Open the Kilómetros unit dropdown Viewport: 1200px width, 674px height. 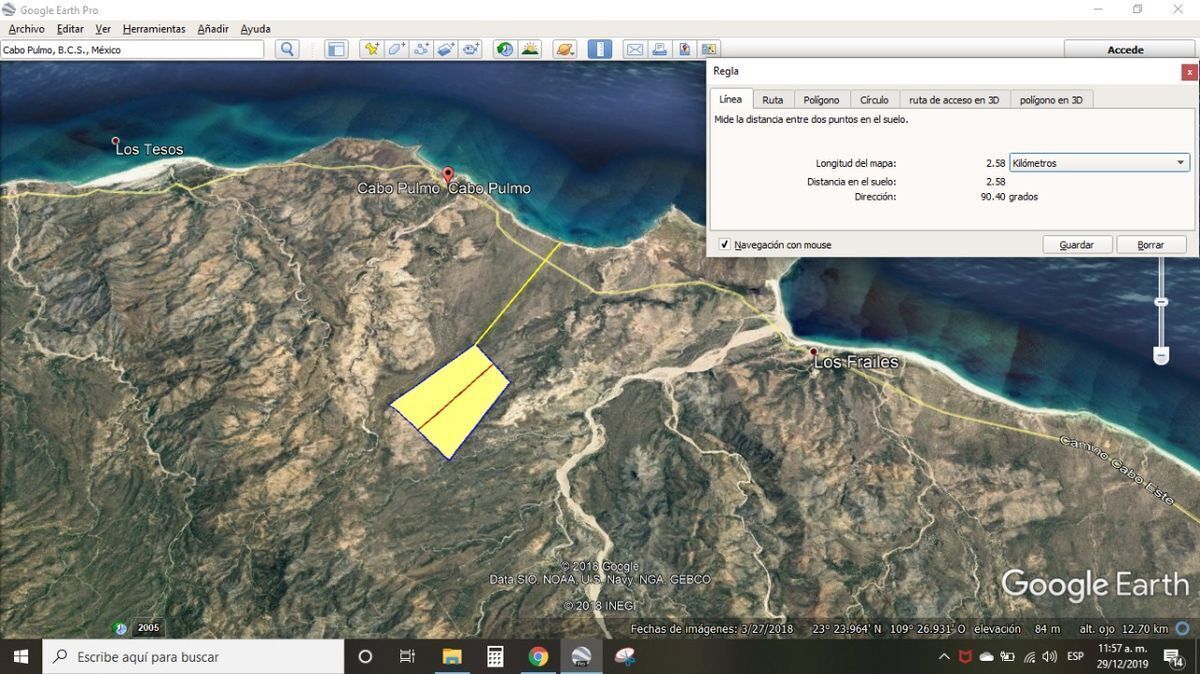1099,163
